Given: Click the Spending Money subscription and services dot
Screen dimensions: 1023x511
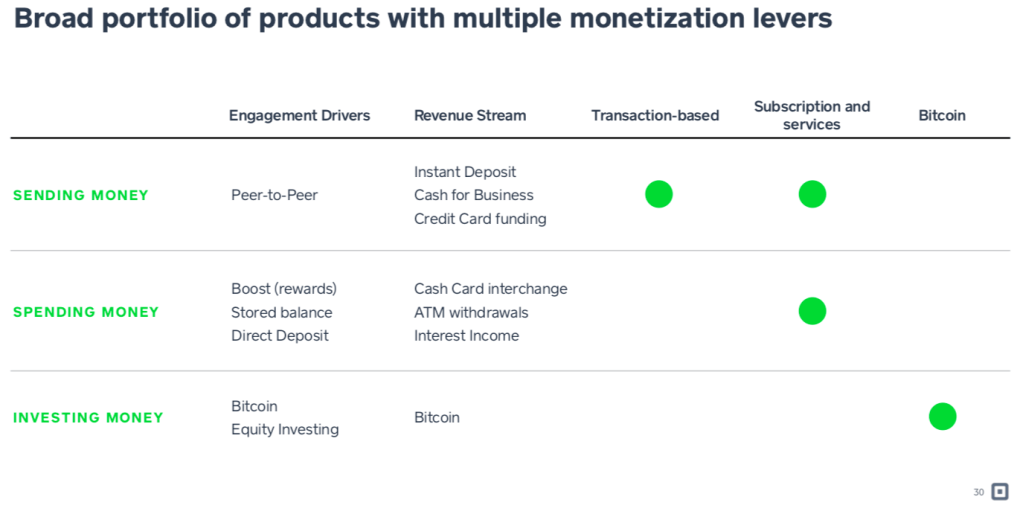Looking at the screenshot, I should click(x=812, y=311).
